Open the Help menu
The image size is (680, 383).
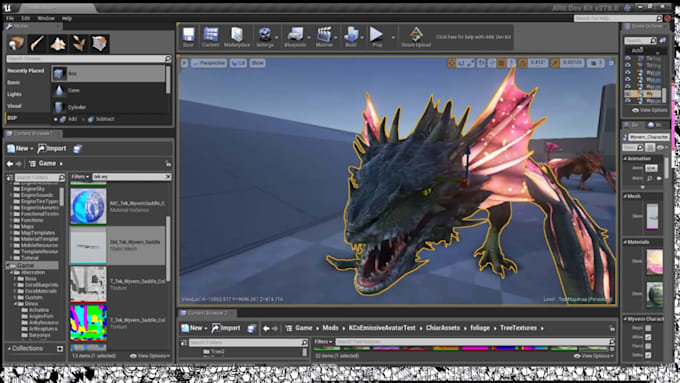click(67, 18)
